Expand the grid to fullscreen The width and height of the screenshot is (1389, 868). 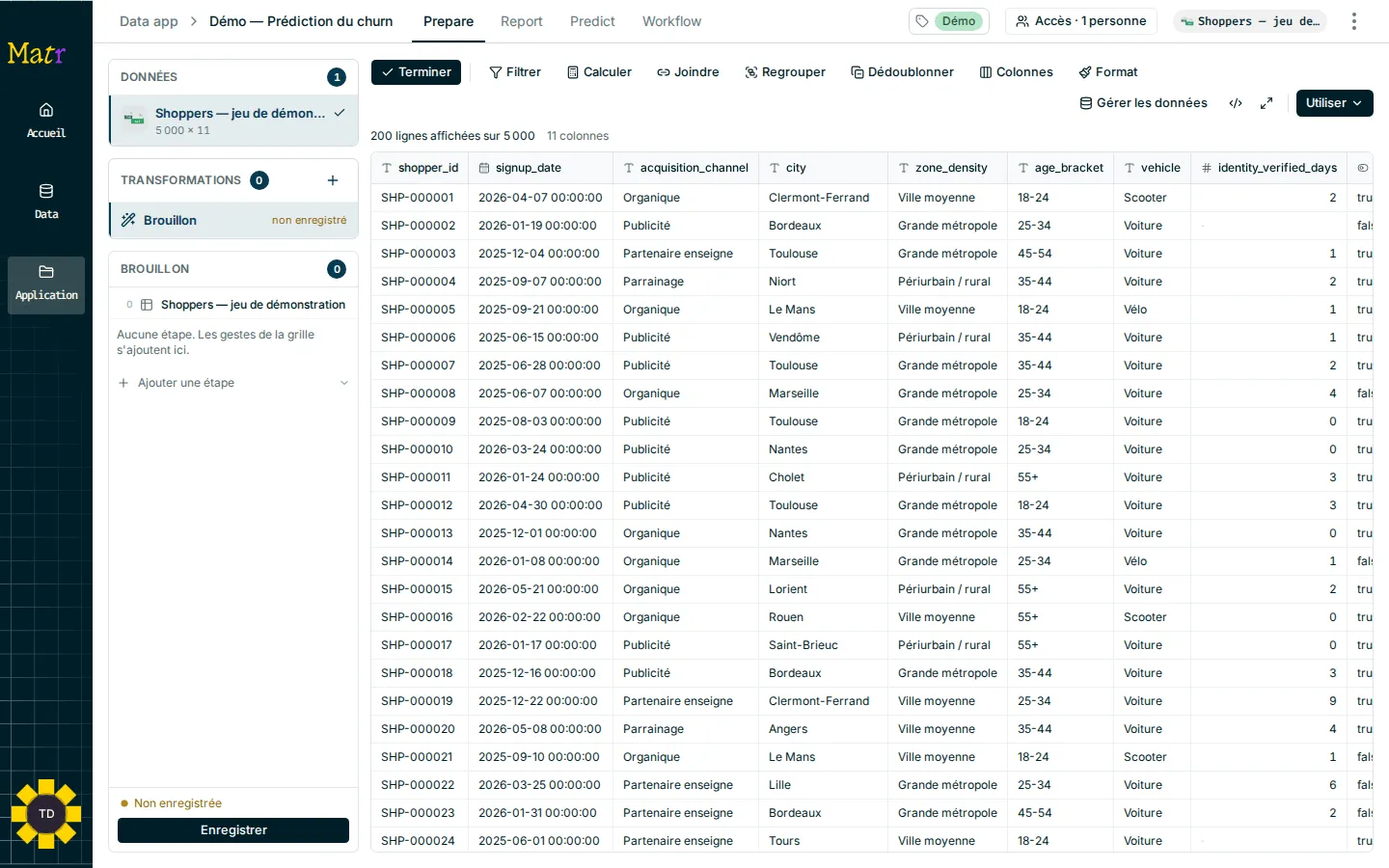click(1266, 103)
